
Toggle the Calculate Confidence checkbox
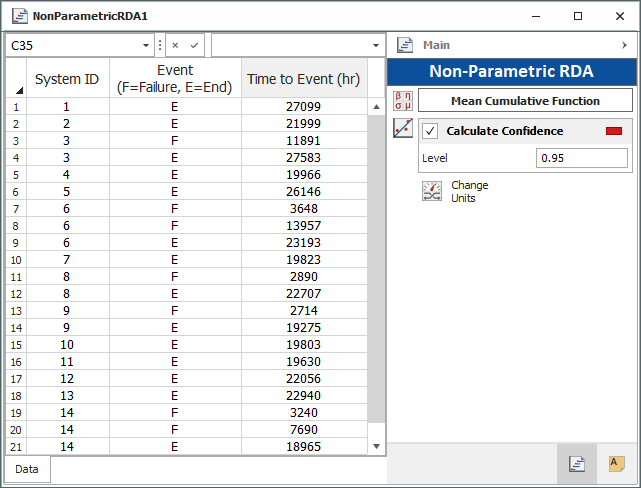pyautogui.click(x=430, y=131)
